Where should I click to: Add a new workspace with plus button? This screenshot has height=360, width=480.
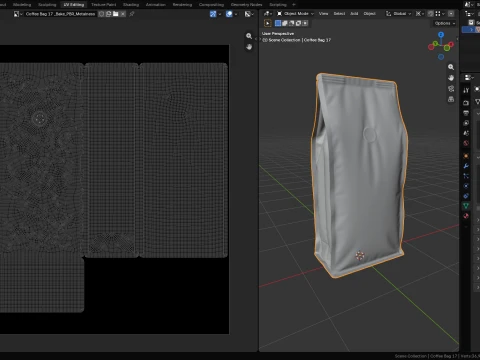point(294,5)
